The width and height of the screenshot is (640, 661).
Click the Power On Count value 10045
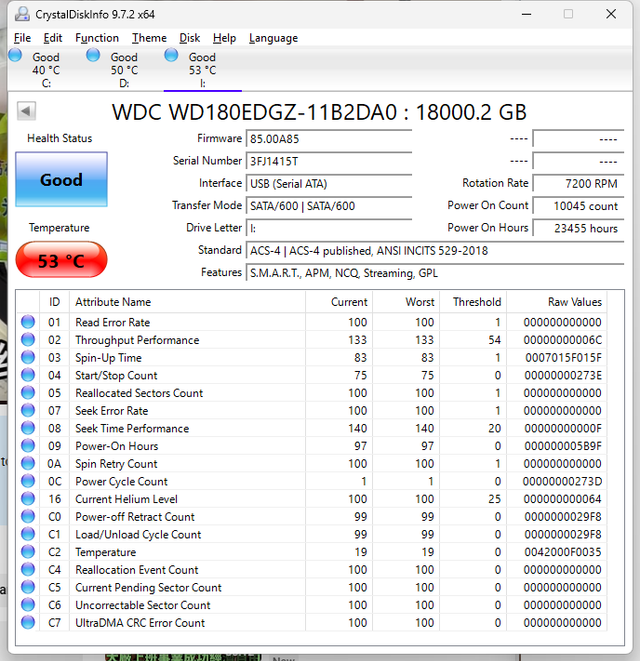coord(578,206)
